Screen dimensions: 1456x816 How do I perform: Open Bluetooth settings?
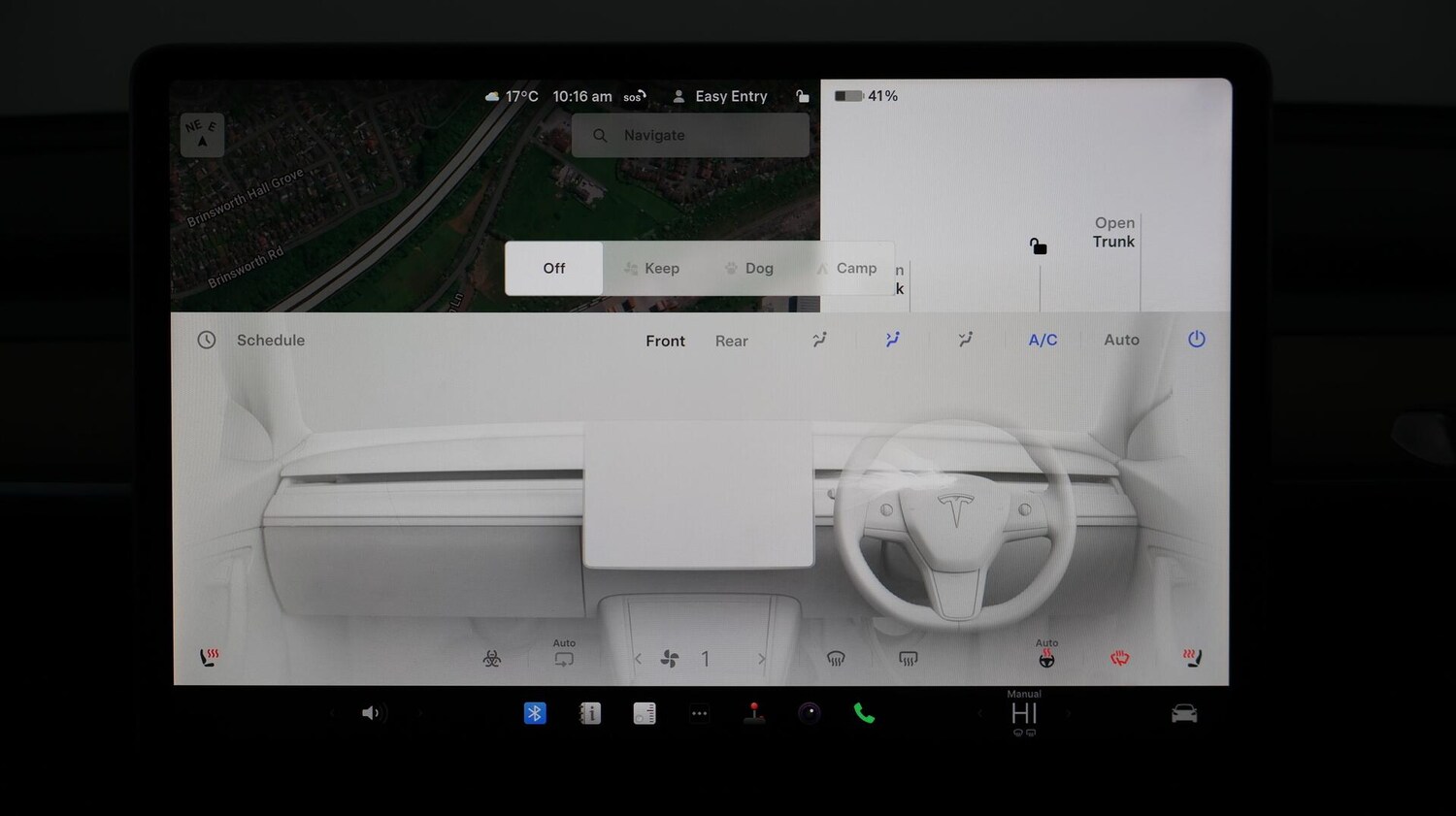coord(534,713)
